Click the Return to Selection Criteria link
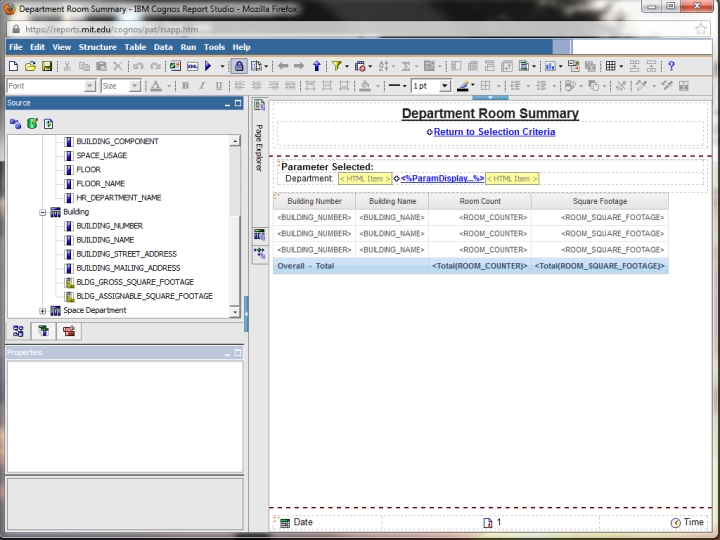This screenshot has height=540, width=720. coord(494,132)
